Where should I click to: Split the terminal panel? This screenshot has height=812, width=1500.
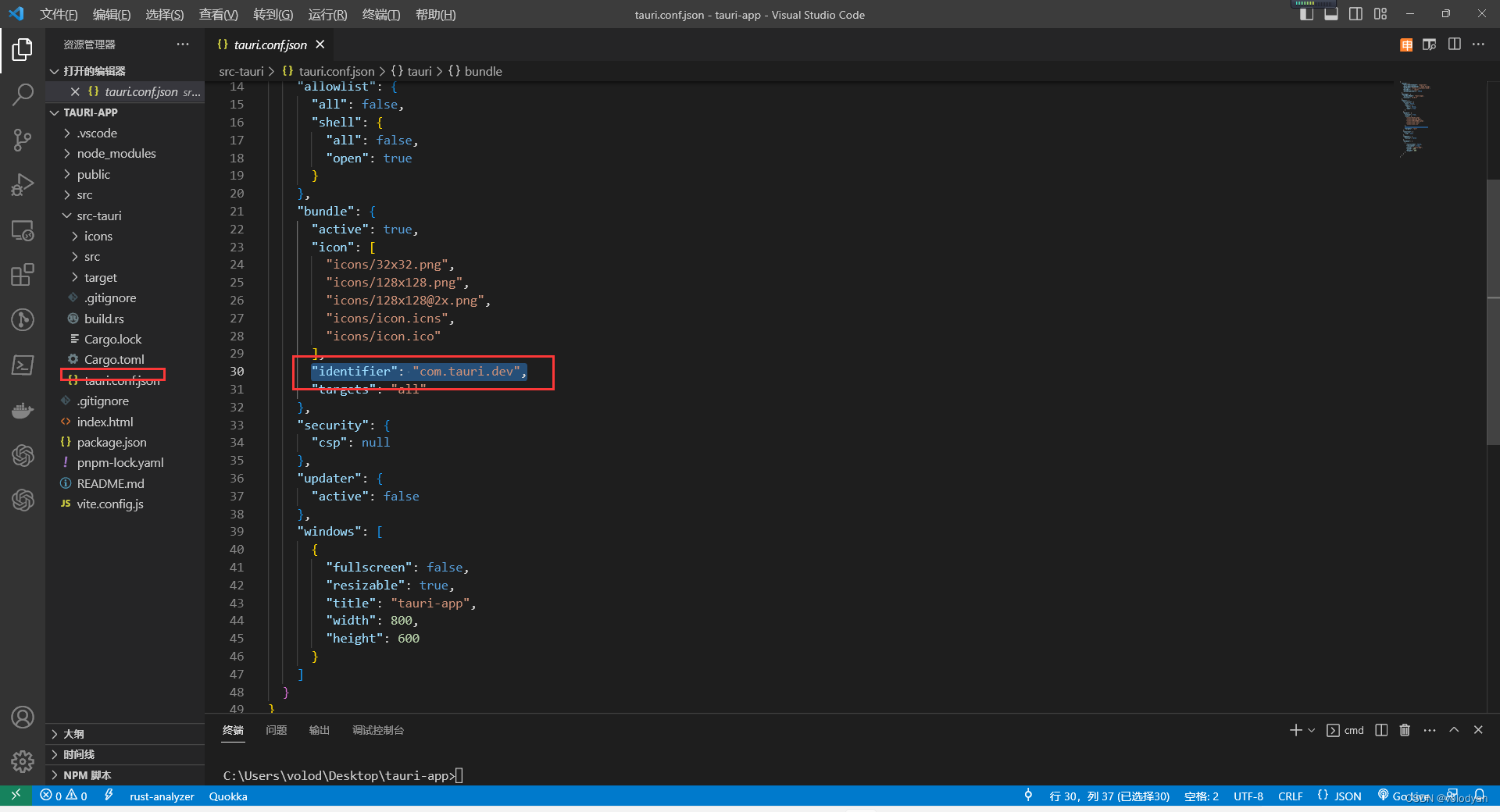pyautogui.click(x=1381, y=730)
